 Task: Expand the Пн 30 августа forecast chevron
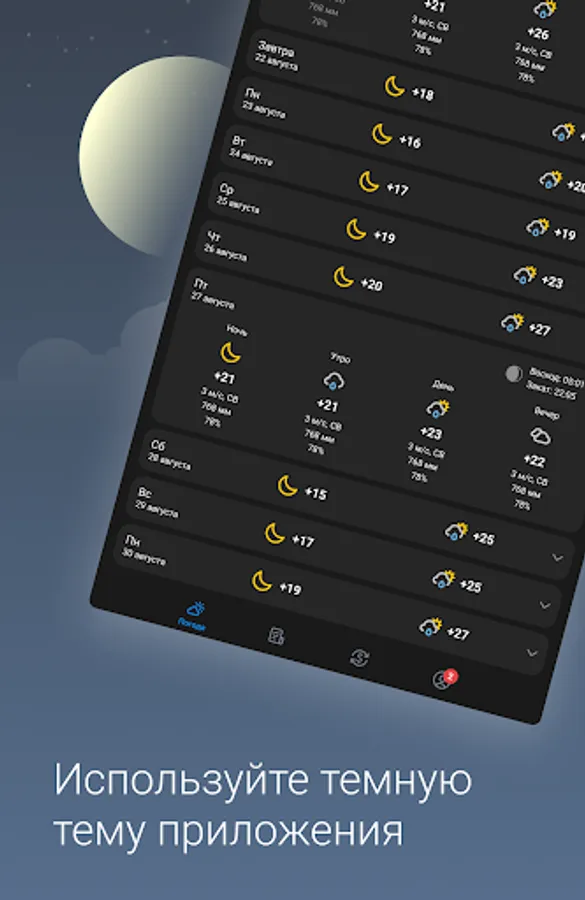click(x=532, y=653)
